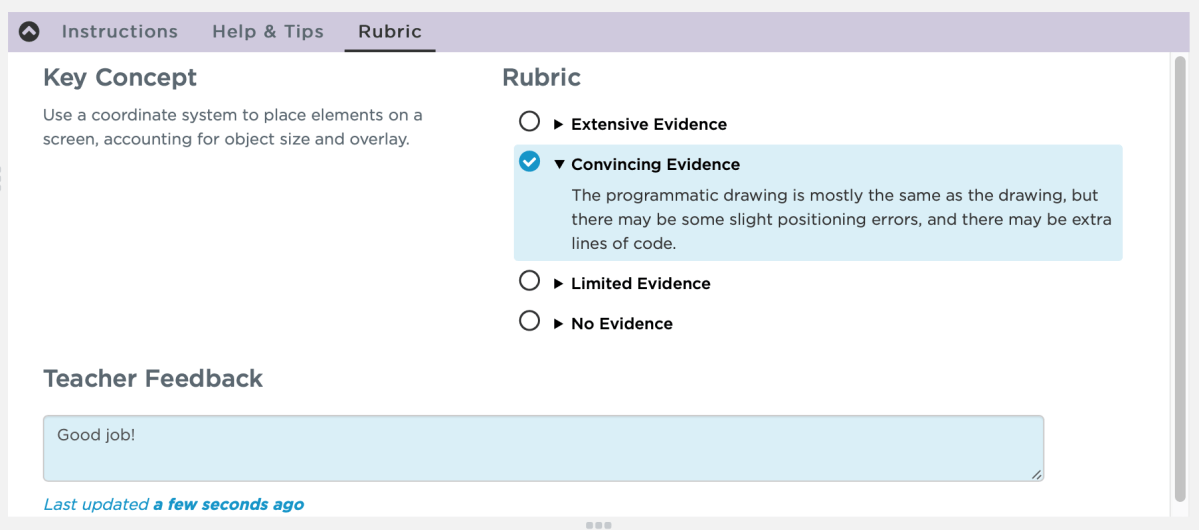Expand the No Evidence disclosure triangle

[x=559, y=324]
